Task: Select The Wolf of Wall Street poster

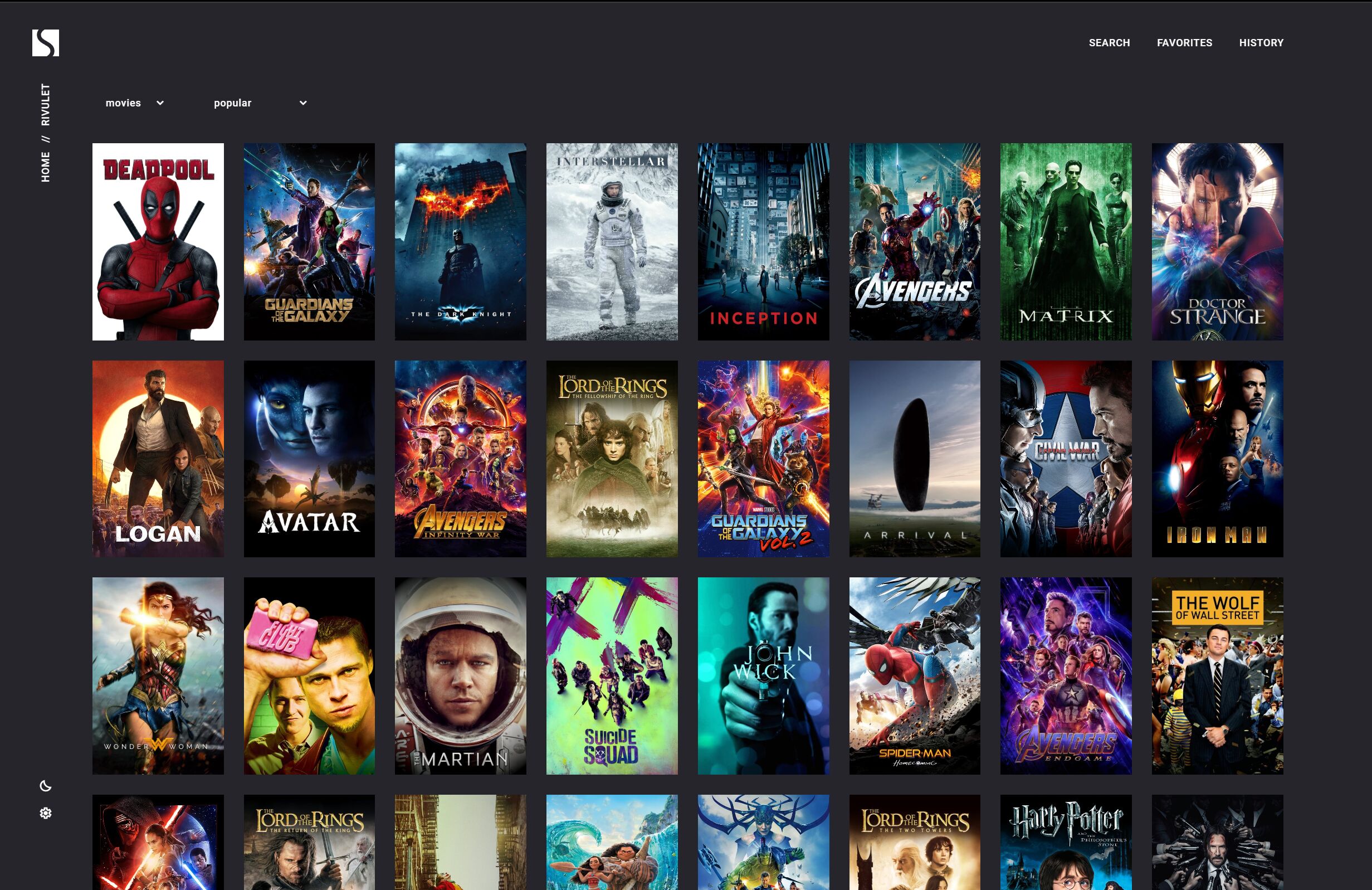Action: [1218, 676]
